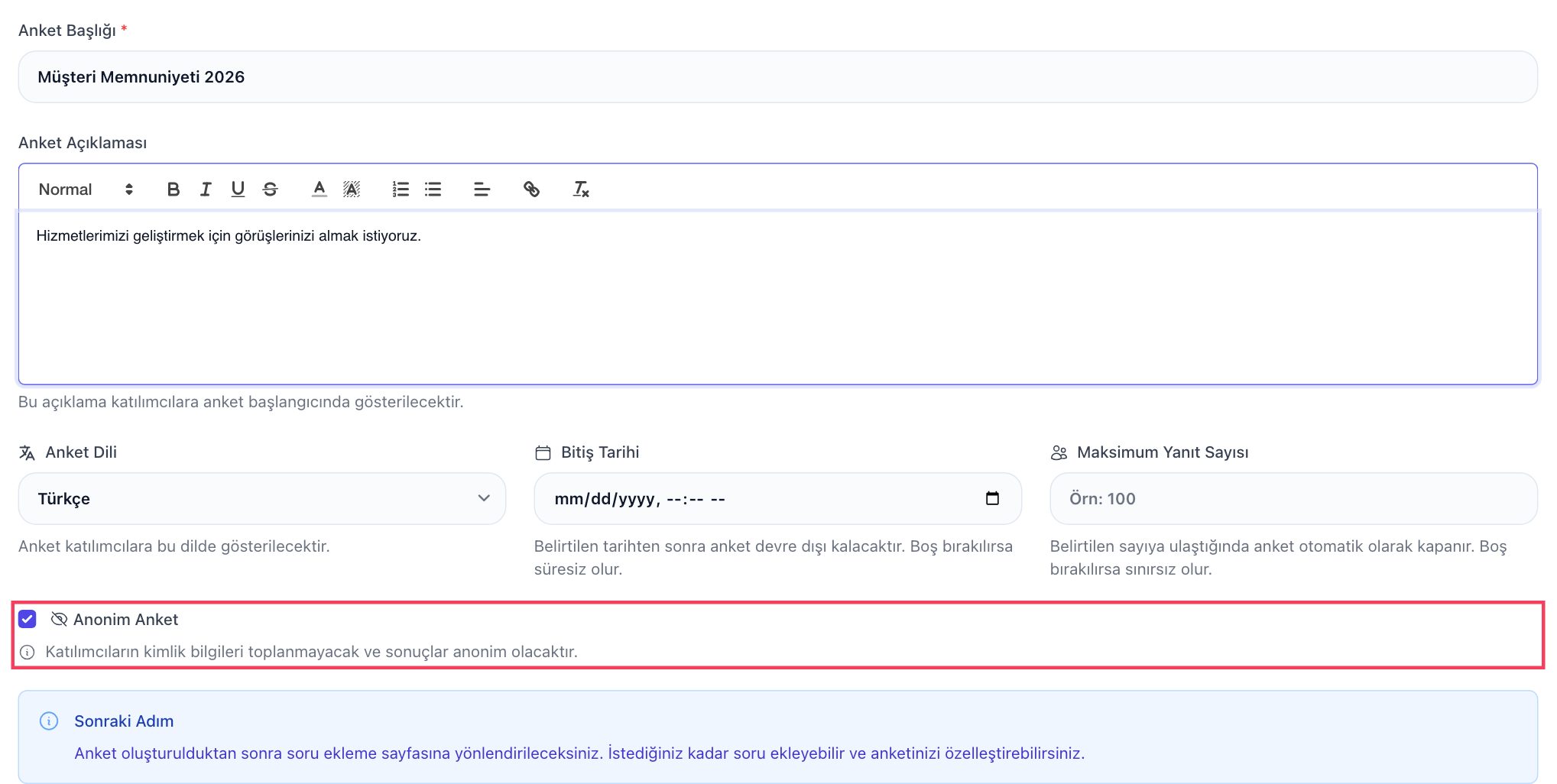This screenshot has width=1557, height=784.
Task: Focus the Maksimum Yanıt Sayısı input
Action: pyautogui.click(x=1293, y=498)
